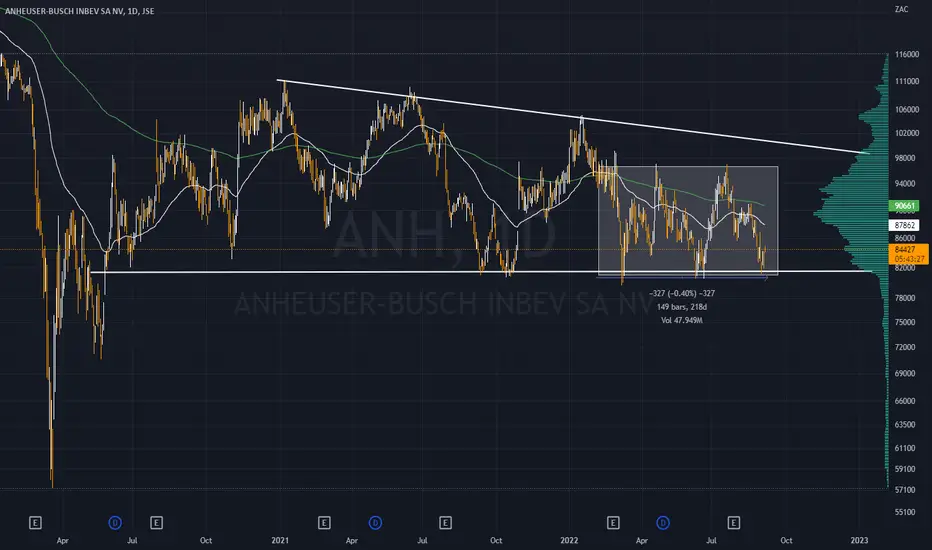This screenshot has height=550, width=932.
Task: Click the measurement text -327 (-0.40%) -327
Action: click(x=682, y=293)
